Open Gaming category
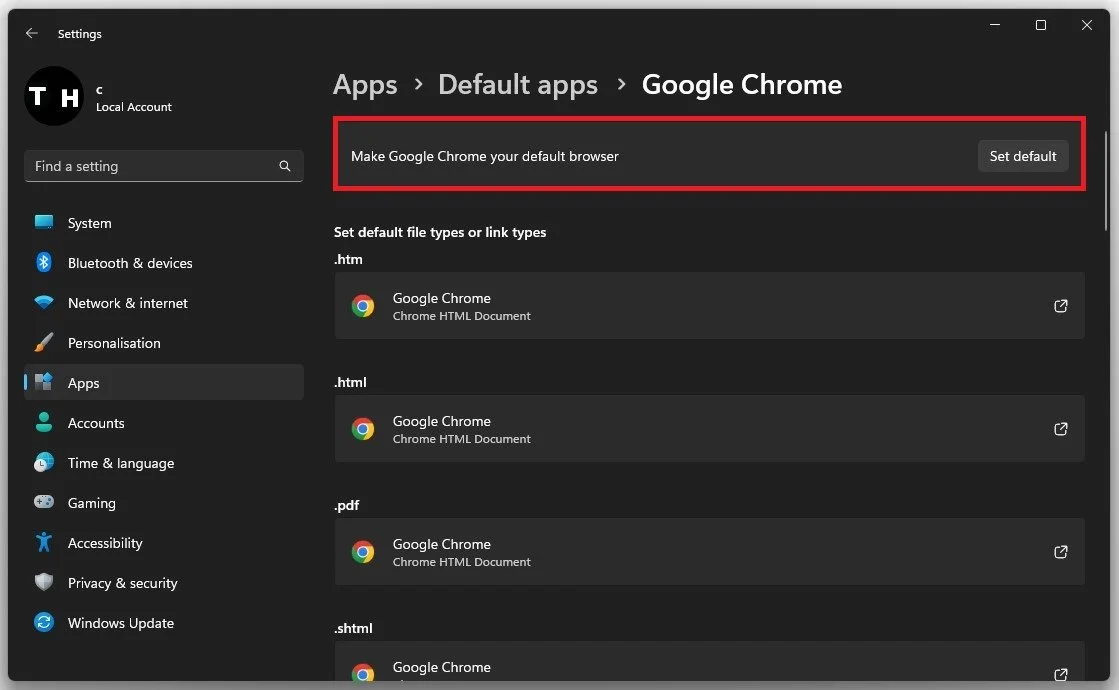Image resolution: width=1119 pixels, height=690 pixels. point(163,502)
